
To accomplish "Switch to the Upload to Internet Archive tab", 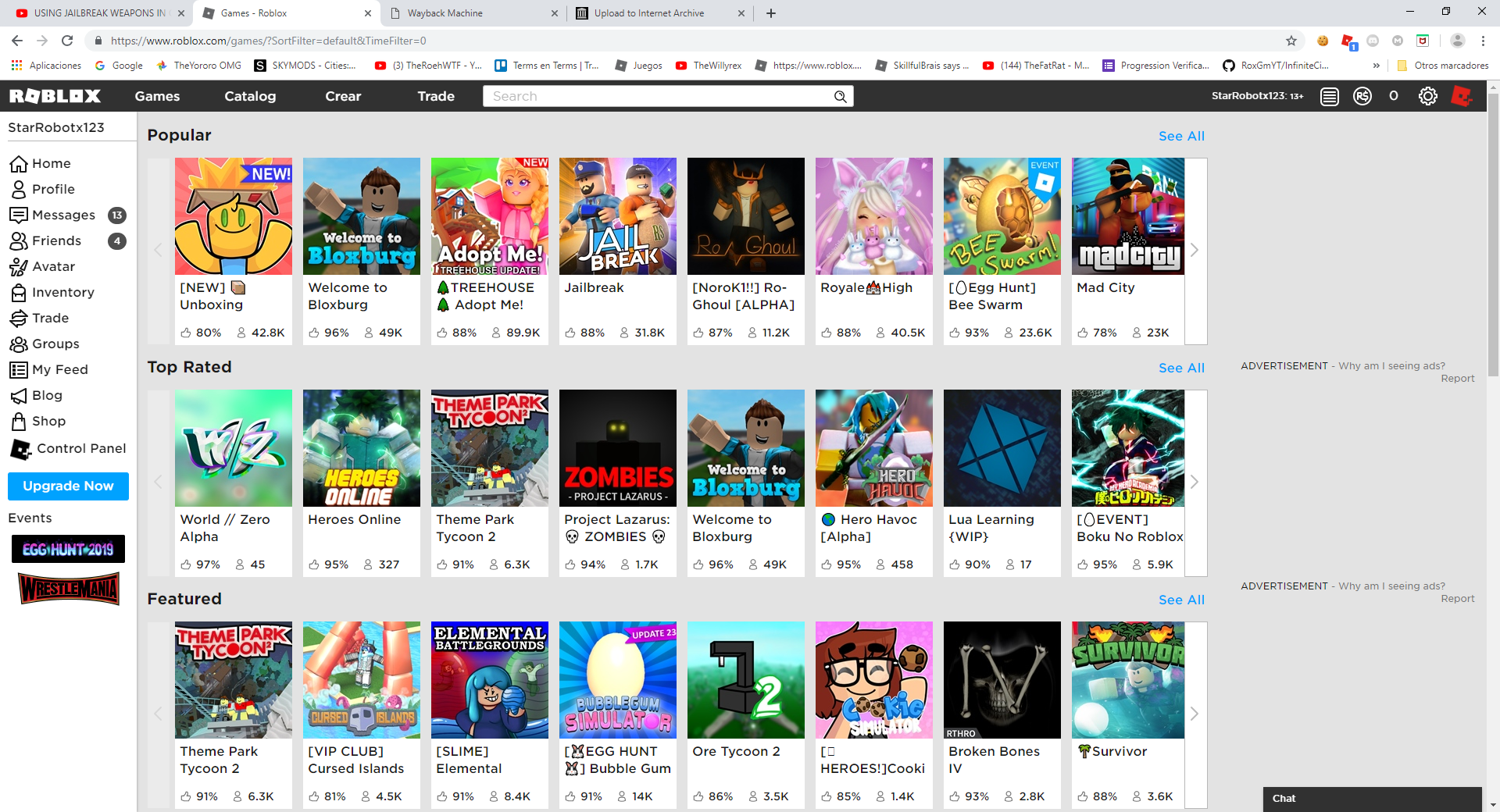I will pyautogui.click(x=659, y=13).
